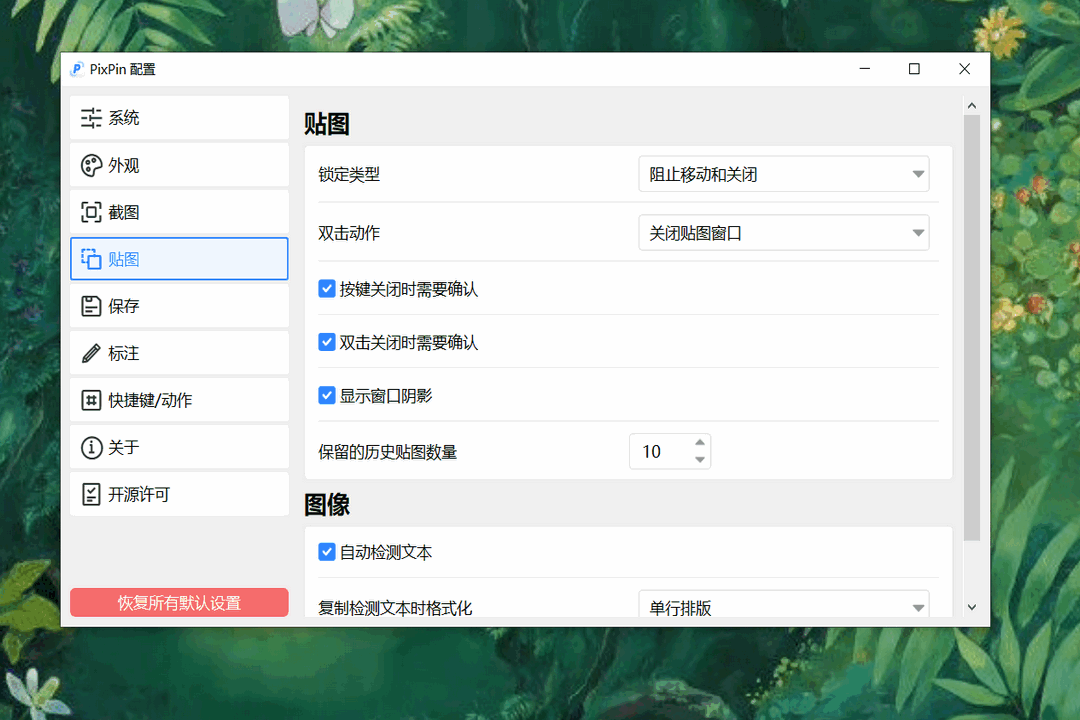Decrease 保留的历史贴图数量 with down arrow
This screenshot has height=720, width=1080.
pyautogui.click(x=700, y=460)
